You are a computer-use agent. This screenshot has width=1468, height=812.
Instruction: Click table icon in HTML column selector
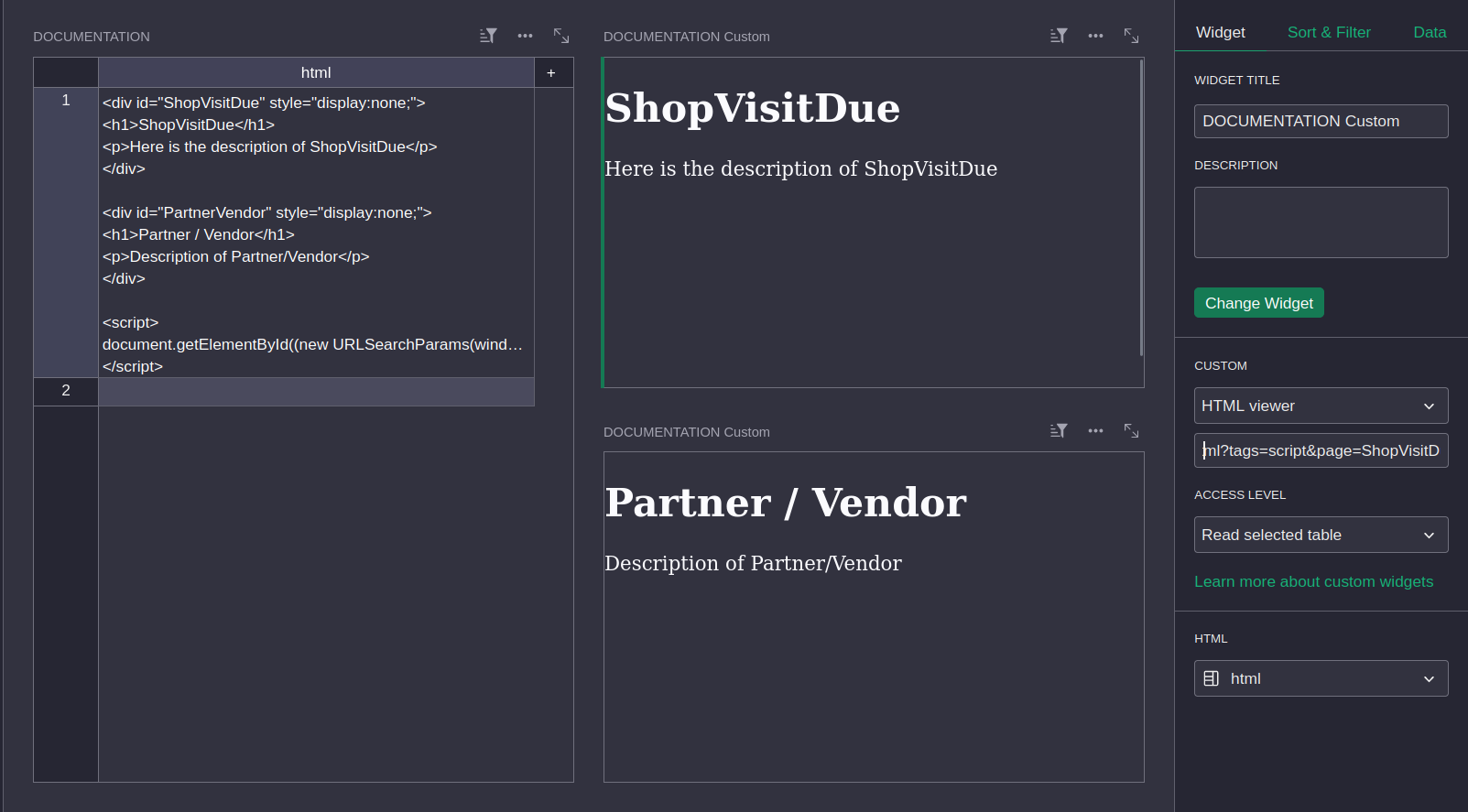pos(1211,678)
